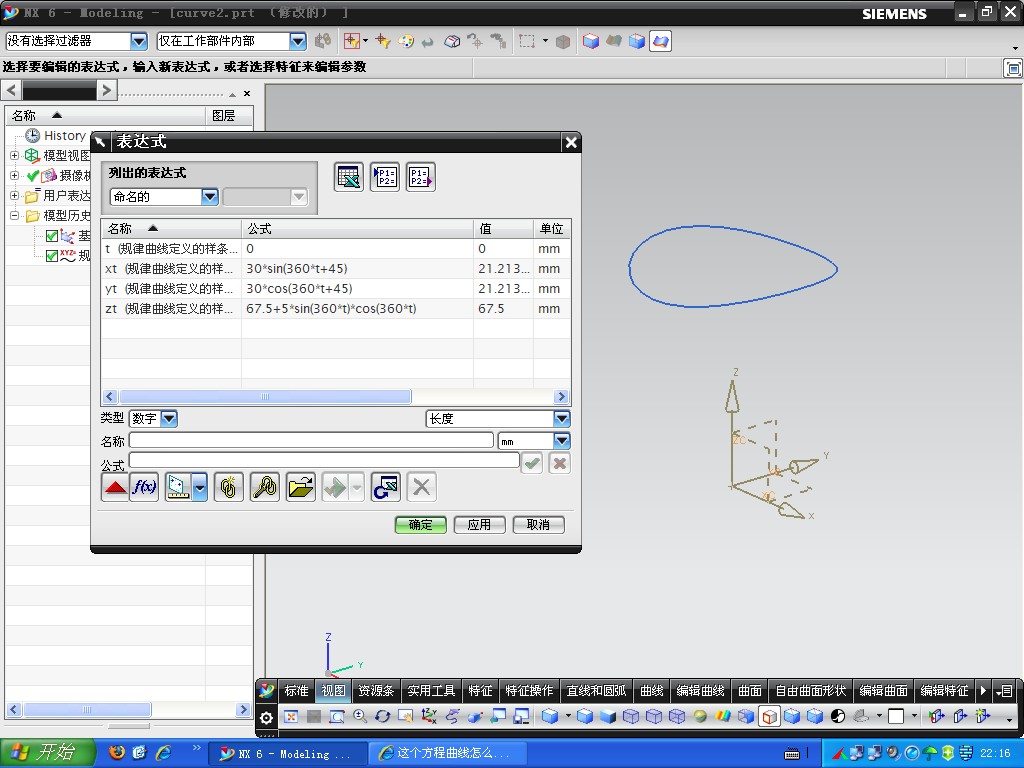The width and height of the screenshot is (1024, 768).
Task: Switch to the 标准 toolbar tab
Action: coord(296,691)
